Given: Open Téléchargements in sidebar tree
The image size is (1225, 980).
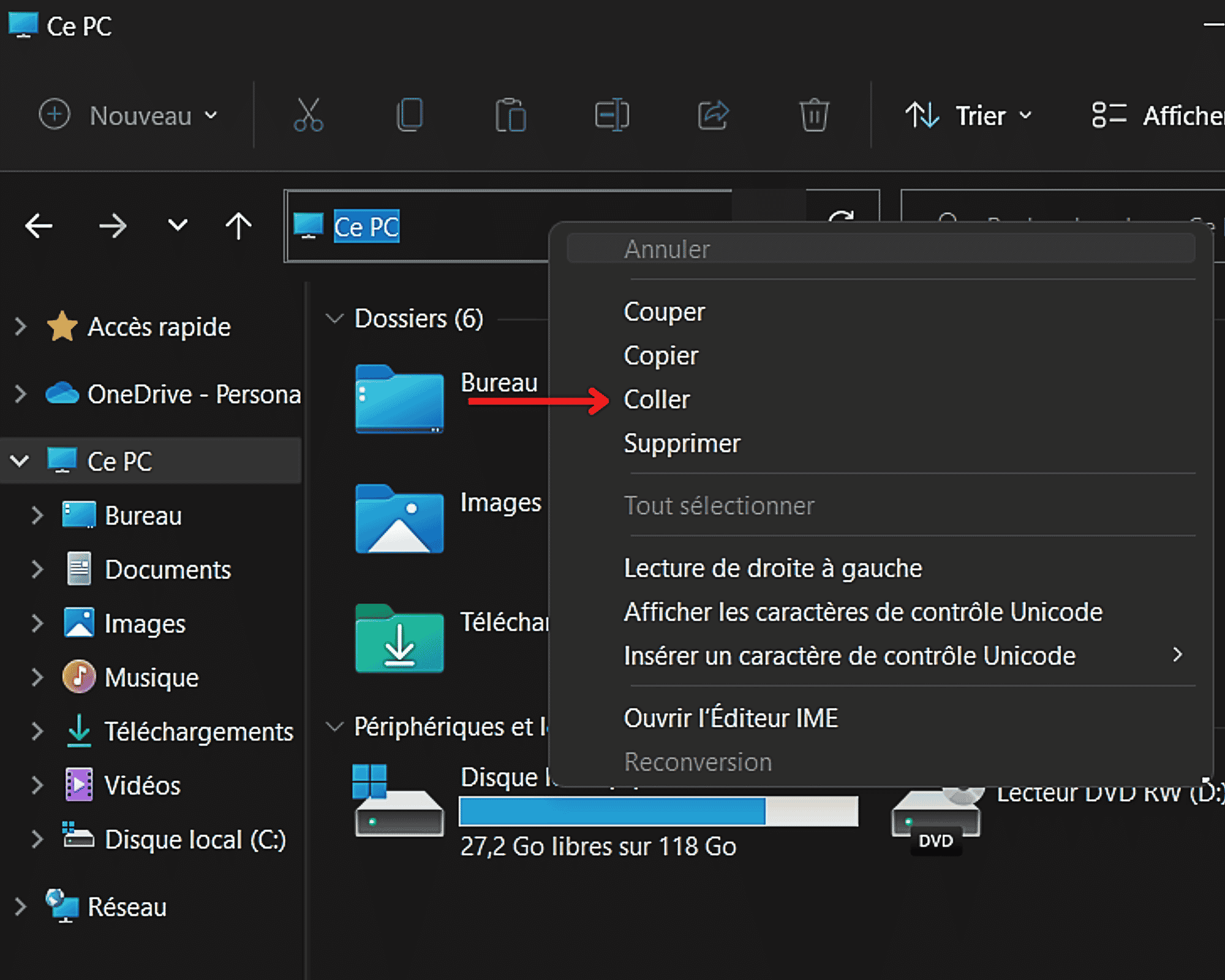Looking at the screenshot, I should [x=179, y=731].
